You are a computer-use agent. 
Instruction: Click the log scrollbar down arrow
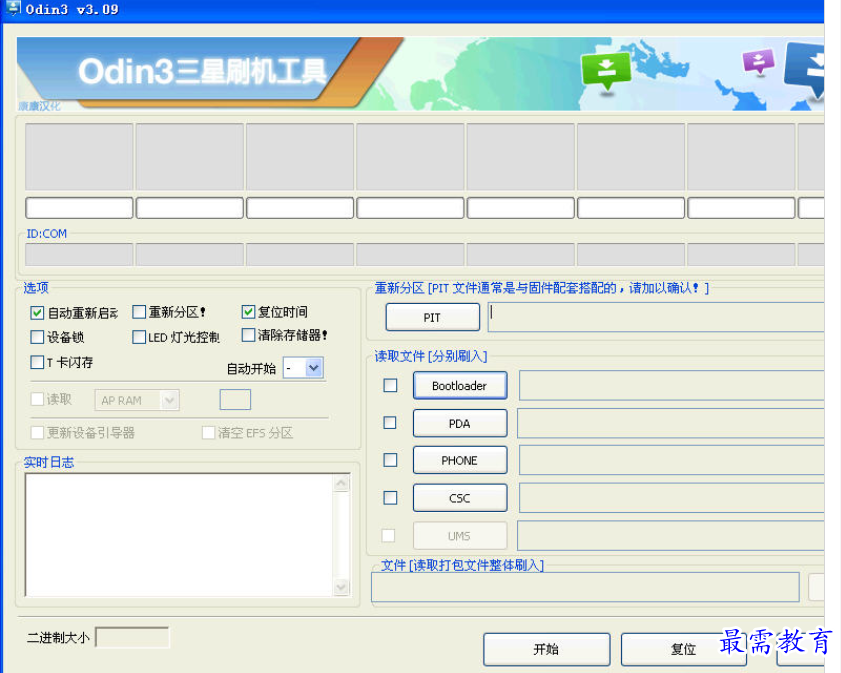point(342,587)
